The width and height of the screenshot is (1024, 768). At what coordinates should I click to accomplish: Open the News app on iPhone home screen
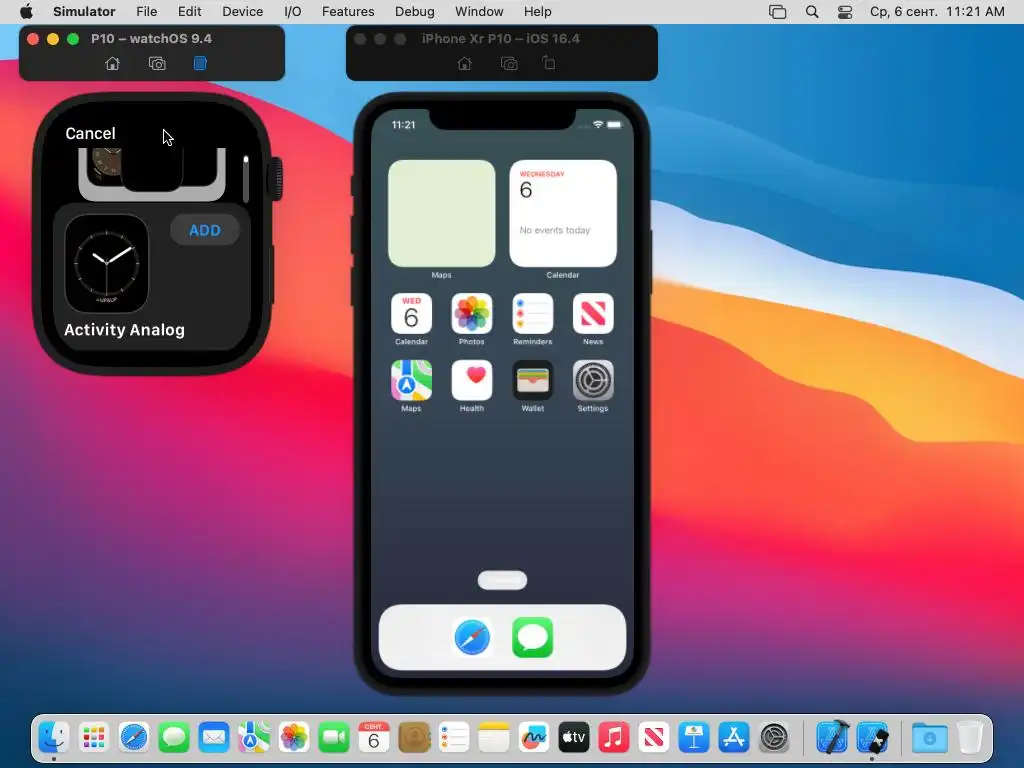pyautogui.click(x=593, y=313)
